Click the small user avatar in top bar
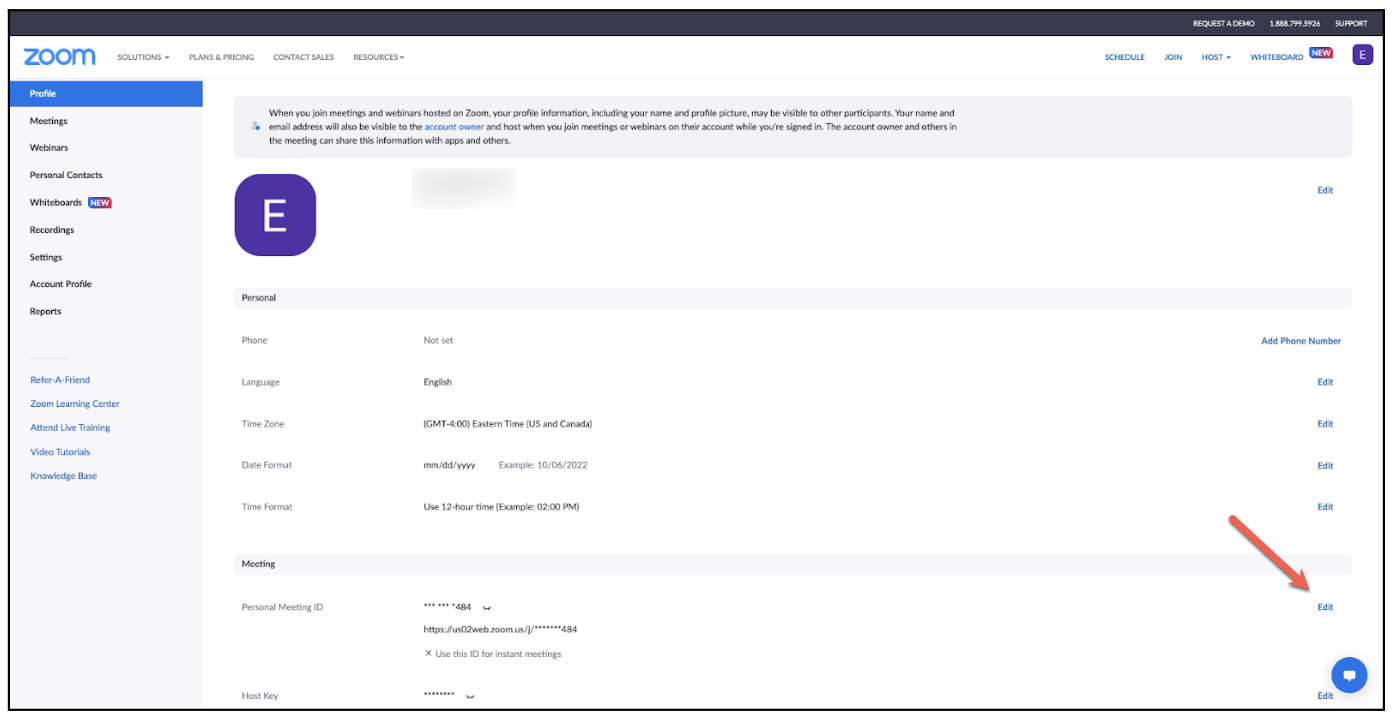Image resolution: width=1396 pixels, height=720 pixels. [x=1362, y=55]
